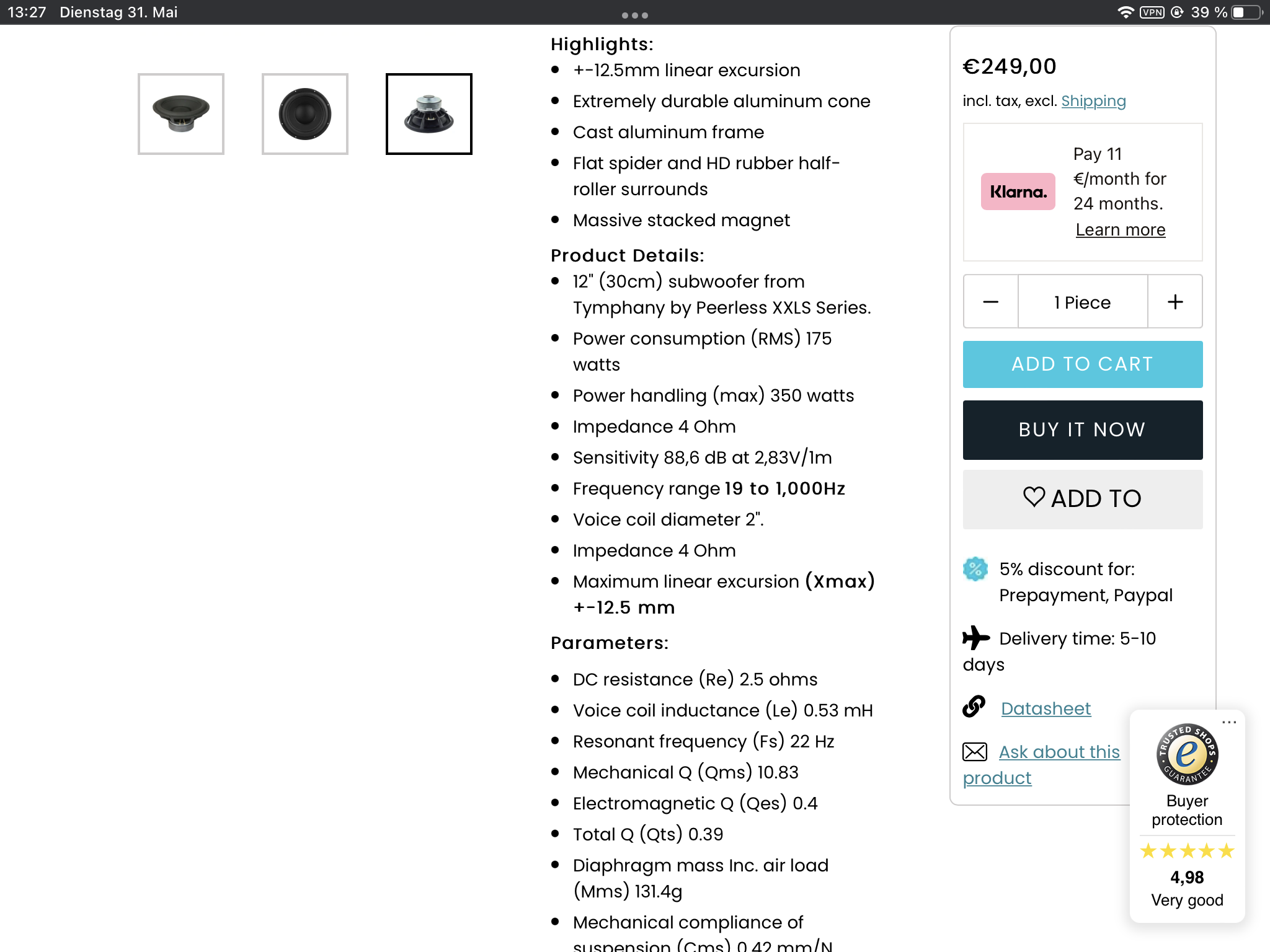
Task: Open the three-dot menu on Trusted Shops widget
Action: 1229,722
